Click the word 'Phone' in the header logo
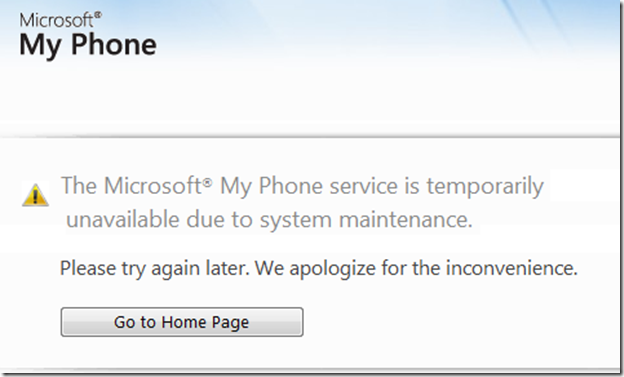Image resolution: width=624 pixels, height=377 pixels. [113, 44]
